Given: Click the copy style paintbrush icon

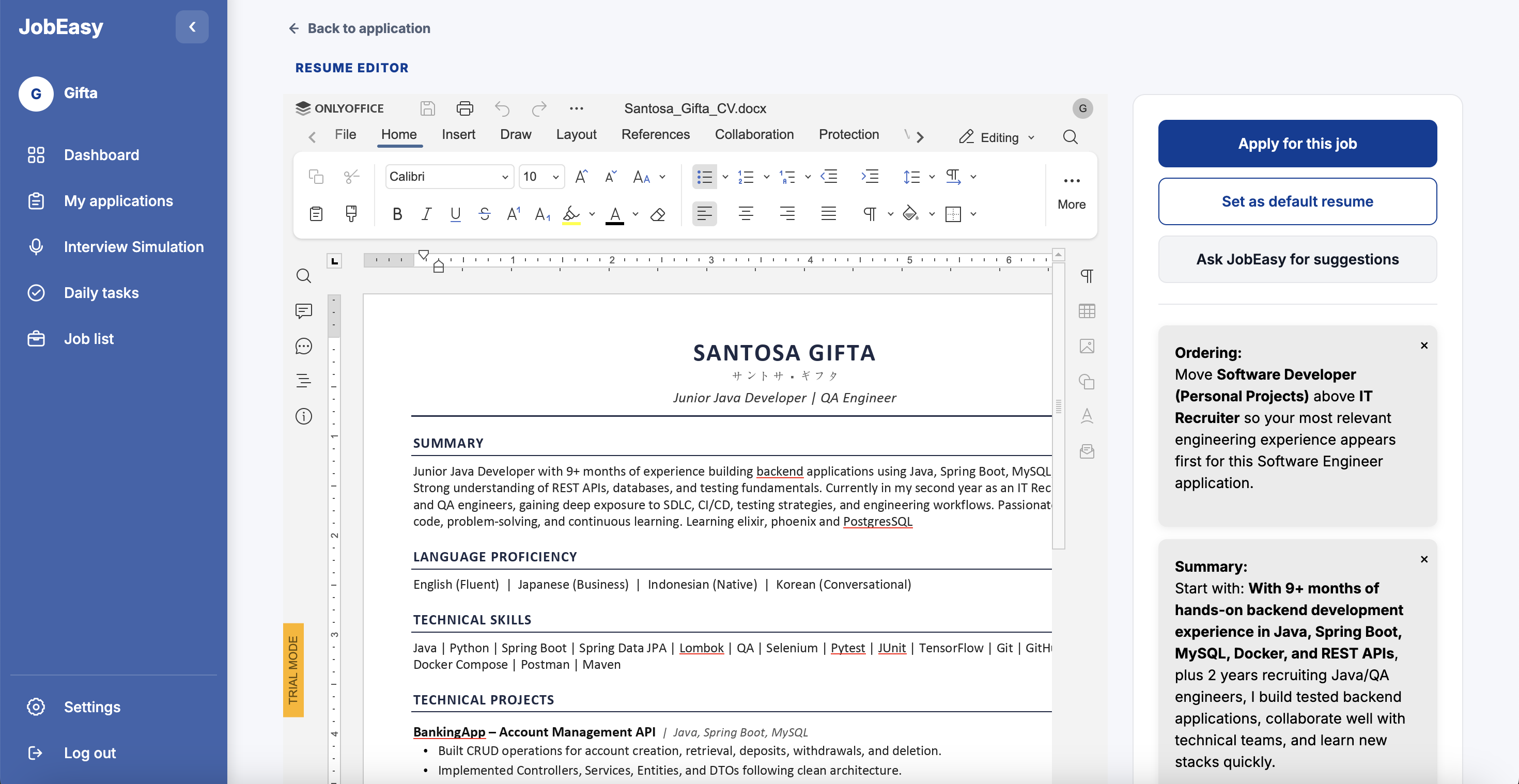Looking at the screenshot, I should pos(351,213).
